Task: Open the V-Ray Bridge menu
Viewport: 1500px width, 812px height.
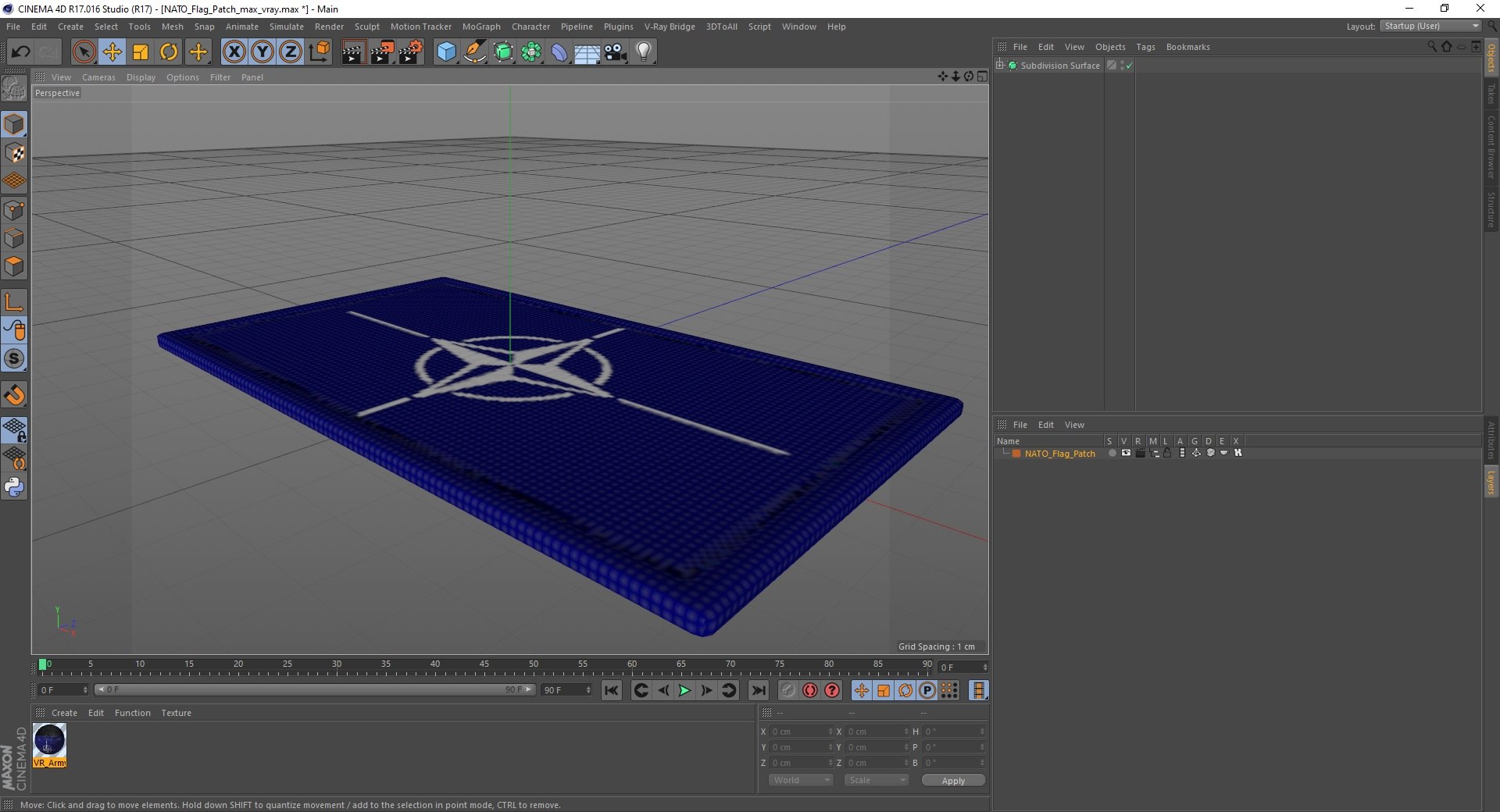Action: pos(670,27)
